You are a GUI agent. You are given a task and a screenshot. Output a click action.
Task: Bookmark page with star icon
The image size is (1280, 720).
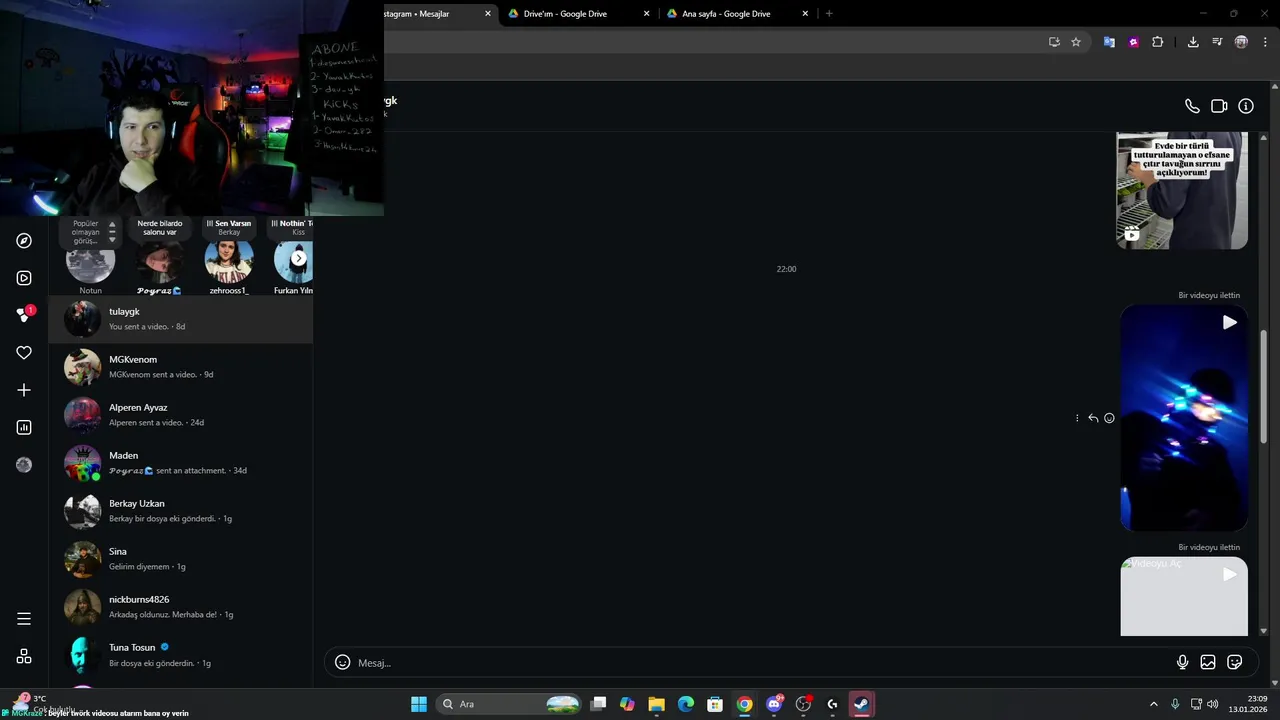[1076, 42]
